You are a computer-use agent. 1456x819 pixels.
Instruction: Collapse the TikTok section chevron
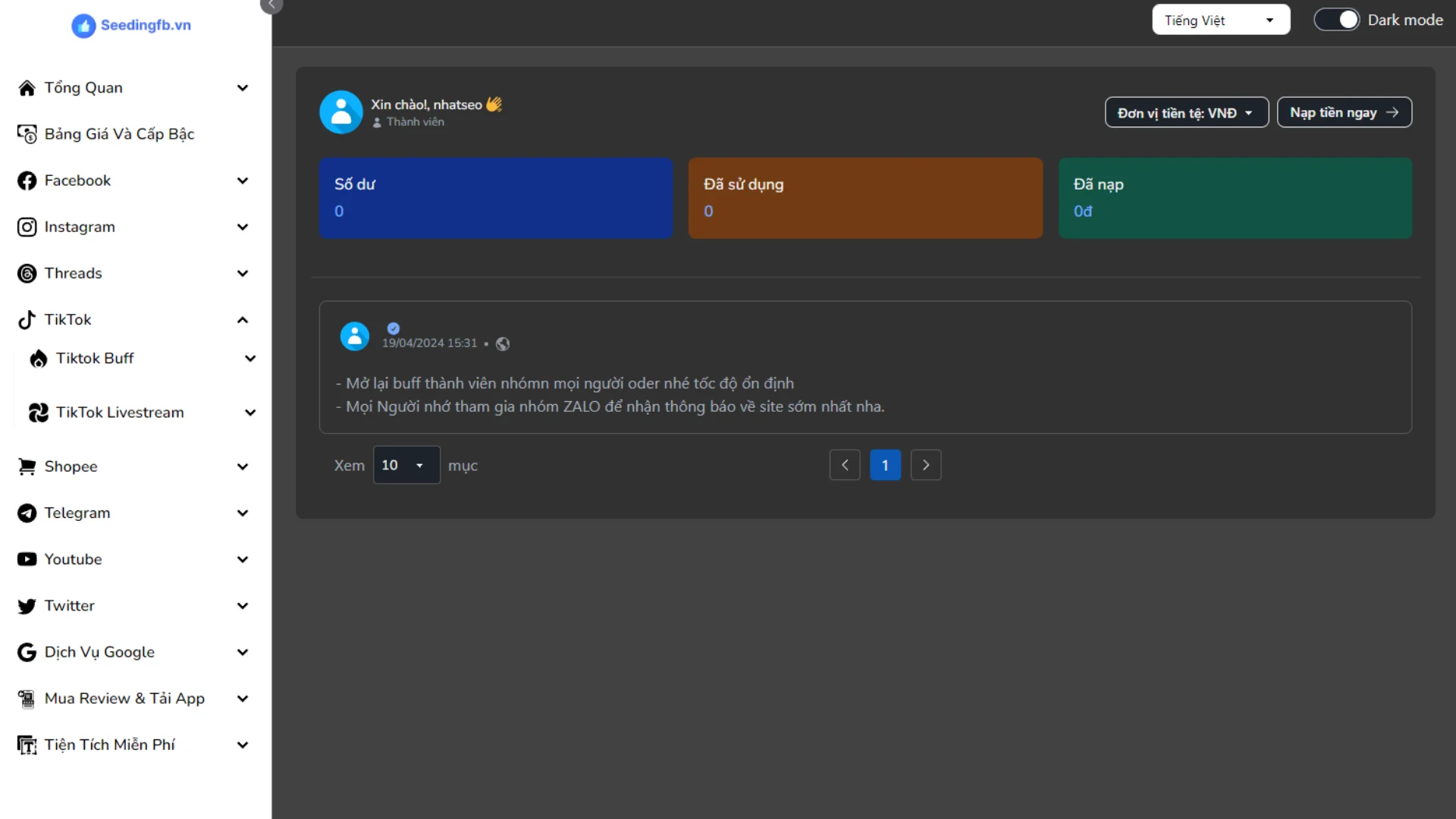click(243, 319)
